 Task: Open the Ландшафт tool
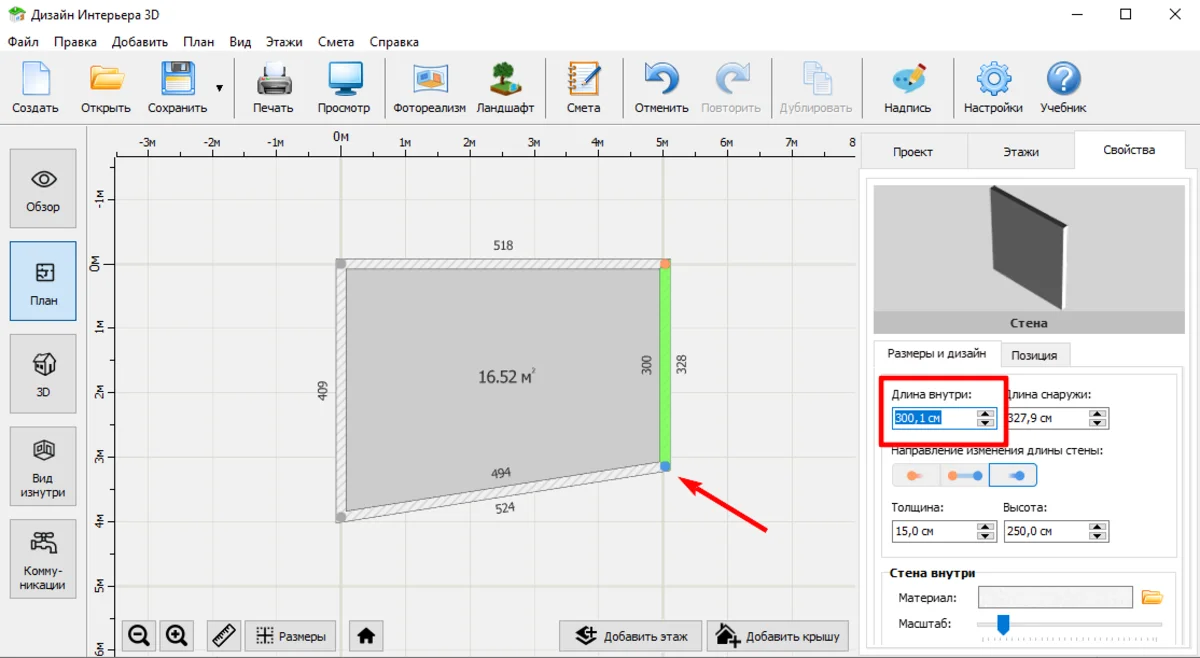[505, 88]
